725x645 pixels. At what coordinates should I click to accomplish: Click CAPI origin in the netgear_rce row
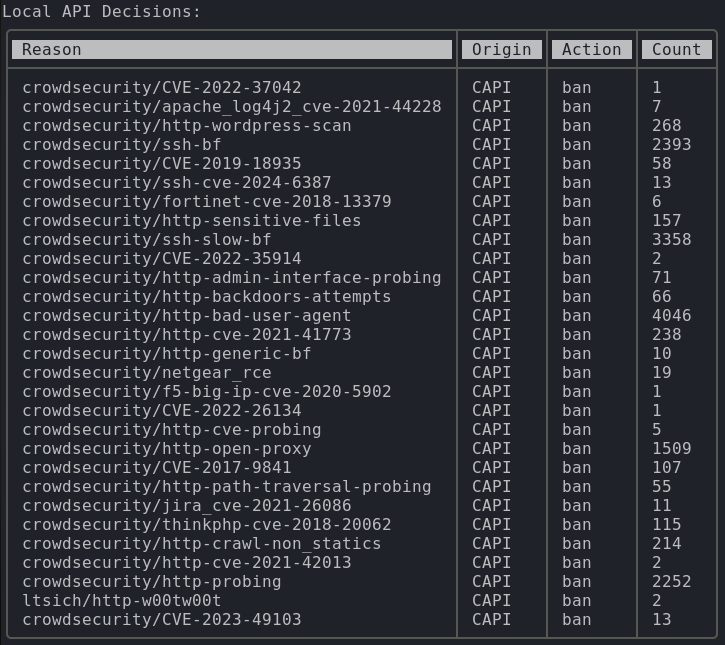pos(492,373)
